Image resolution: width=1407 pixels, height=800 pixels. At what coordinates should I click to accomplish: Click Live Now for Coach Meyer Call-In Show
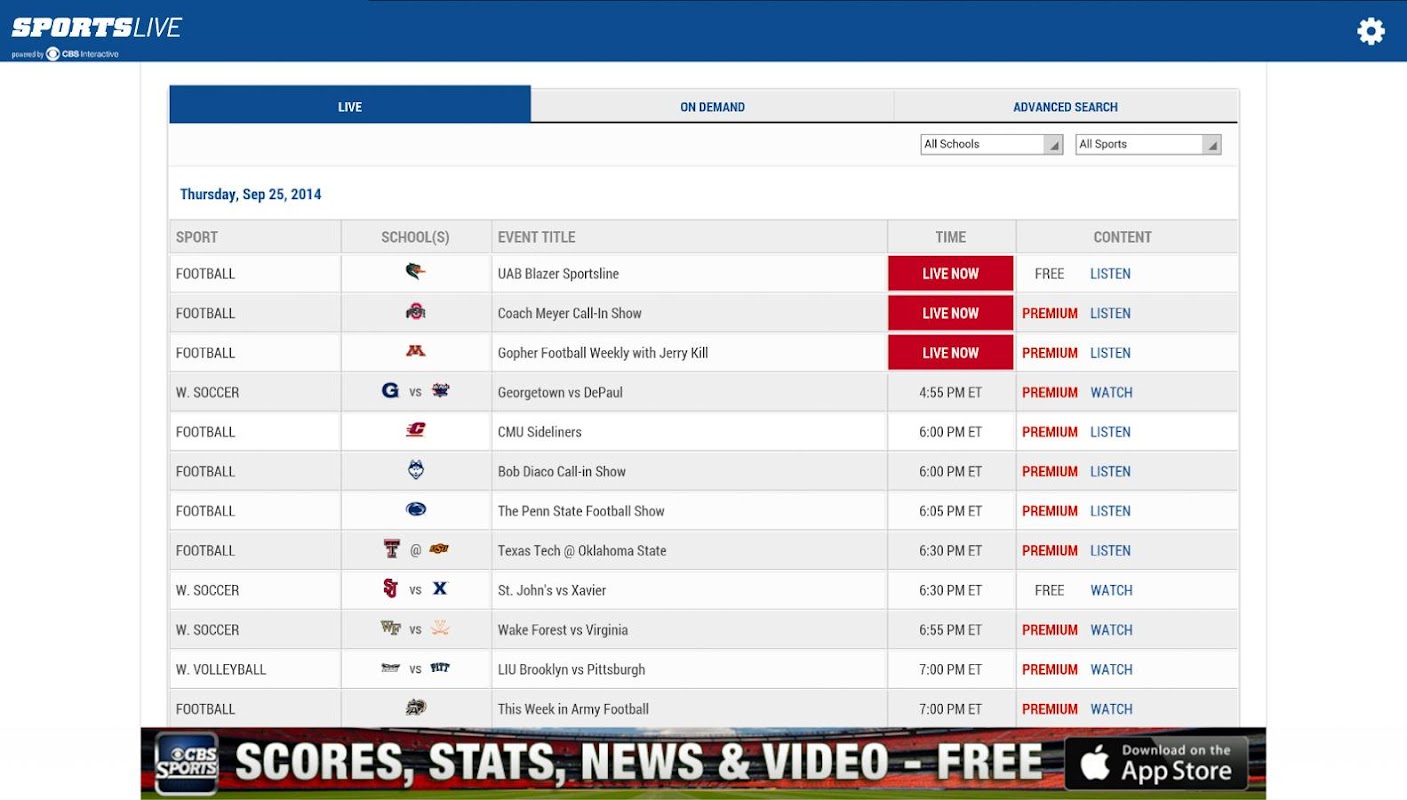950,313
